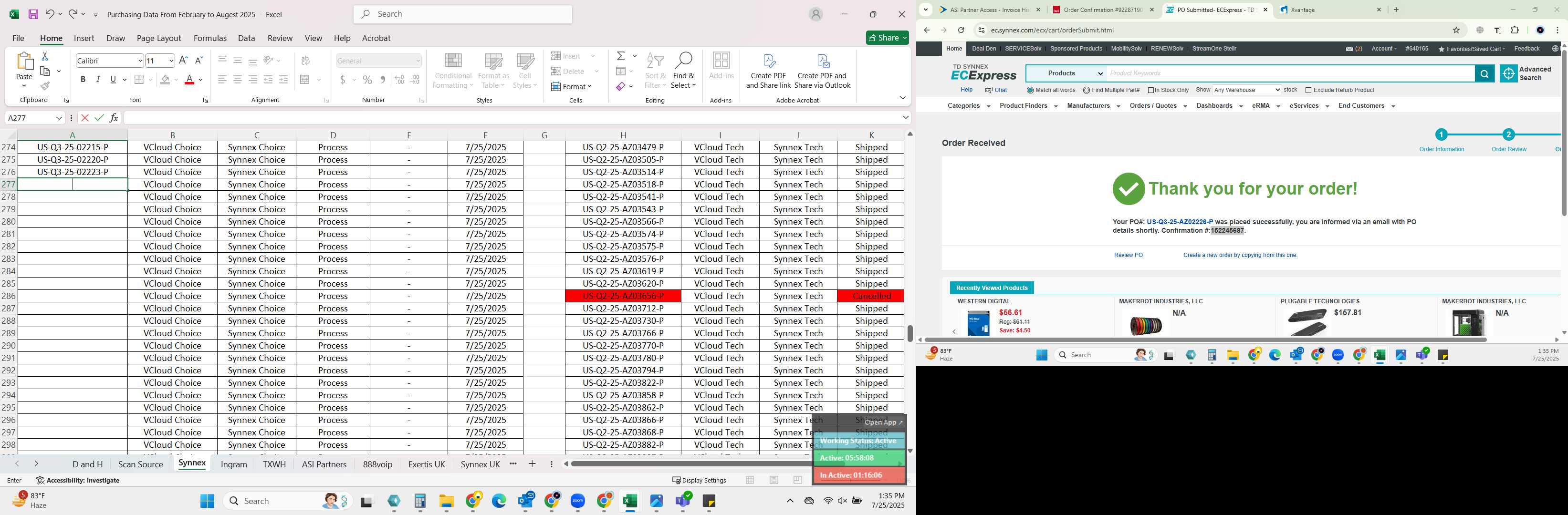This screenshot has width=1568, height=515.
Task: Save the Excel workbook
Action: point(33,14)
